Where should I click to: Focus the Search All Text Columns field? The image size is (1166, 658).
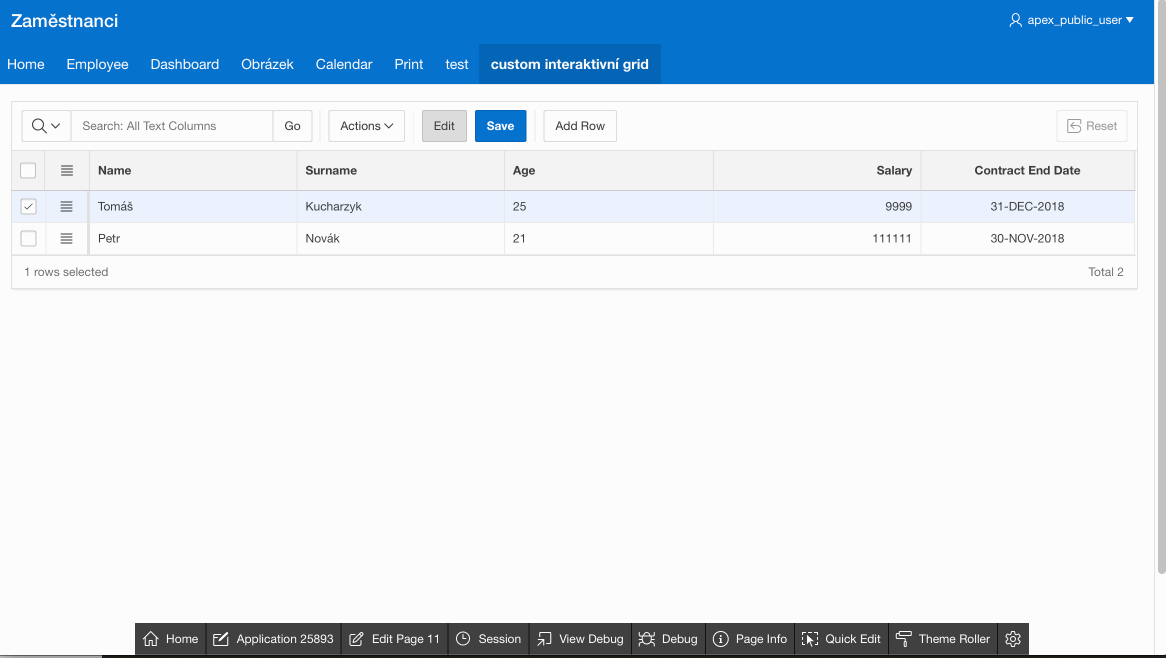pos(172,126)
